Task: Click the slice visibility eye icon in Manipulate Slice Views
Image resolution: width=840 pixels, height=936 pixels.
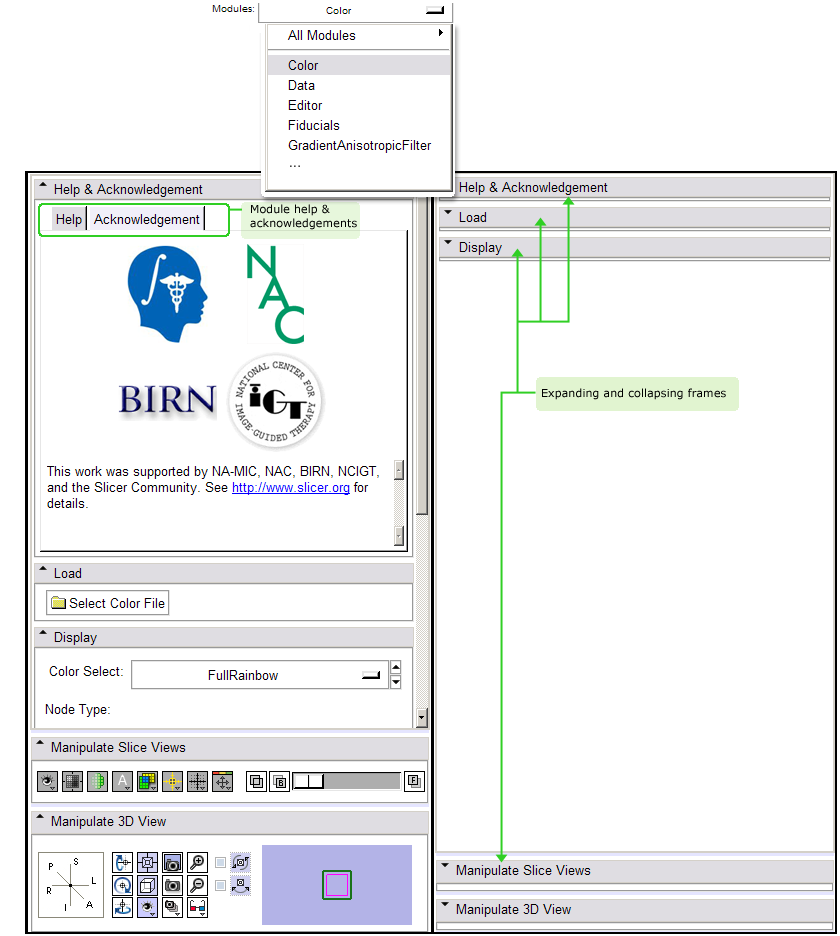Action: [46, 782]
